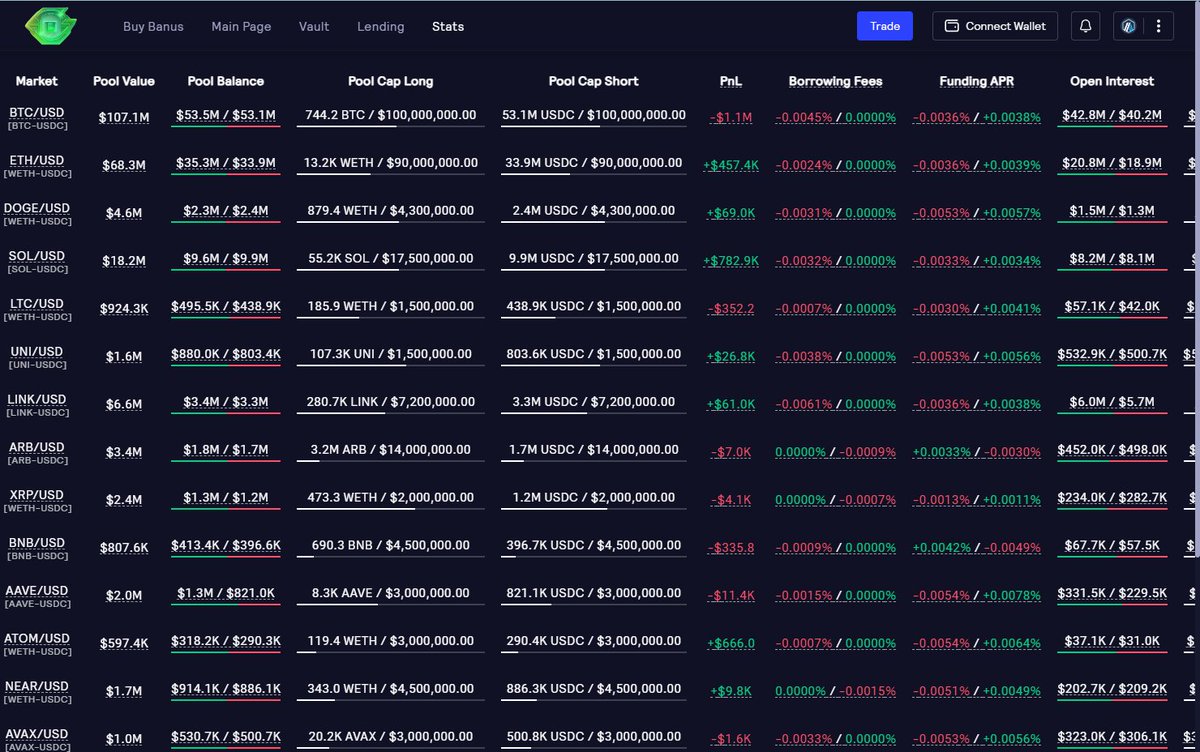Click the 13.2K WETH pool cap bar

[x=391, y=163]
